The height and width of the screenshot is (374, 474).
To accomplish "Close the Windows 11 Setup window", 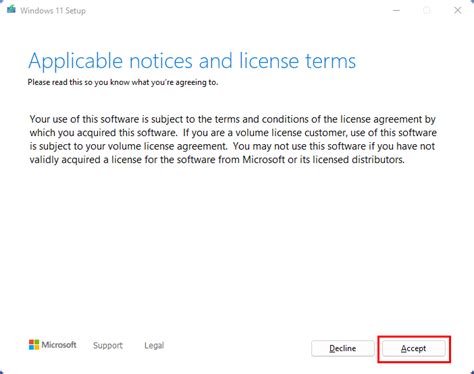I will tap(458, 10).
